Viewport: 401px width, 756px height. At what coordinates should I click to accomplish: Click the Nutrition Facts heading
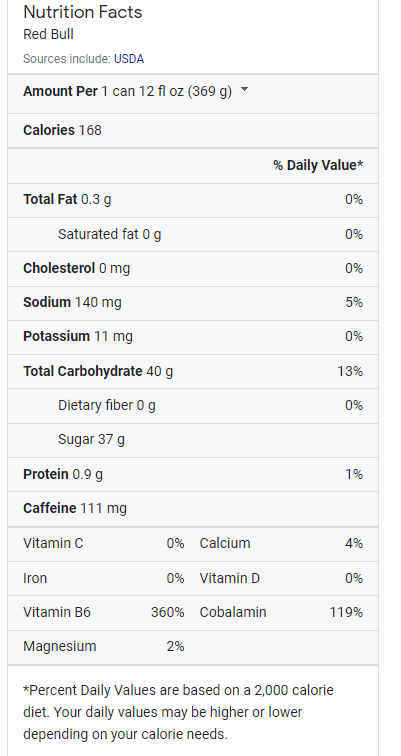coord(82,12)
